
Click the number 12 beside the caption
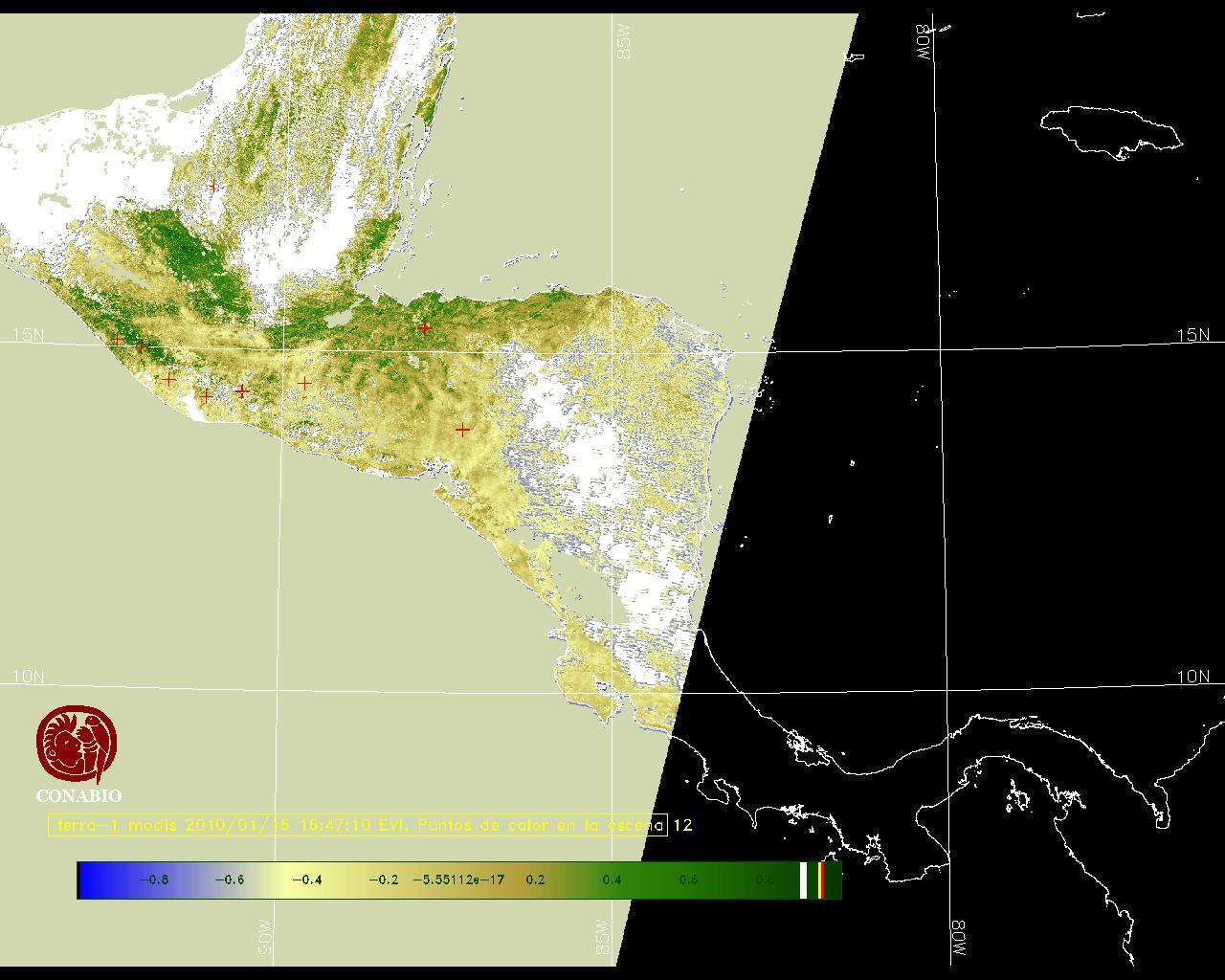(x=681, y=825)
